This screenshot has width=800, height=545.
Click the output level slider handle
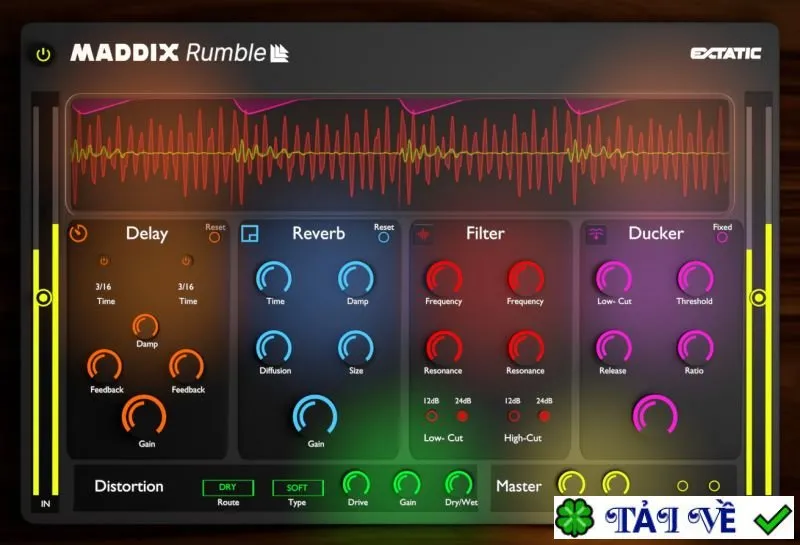click(758, 298)
